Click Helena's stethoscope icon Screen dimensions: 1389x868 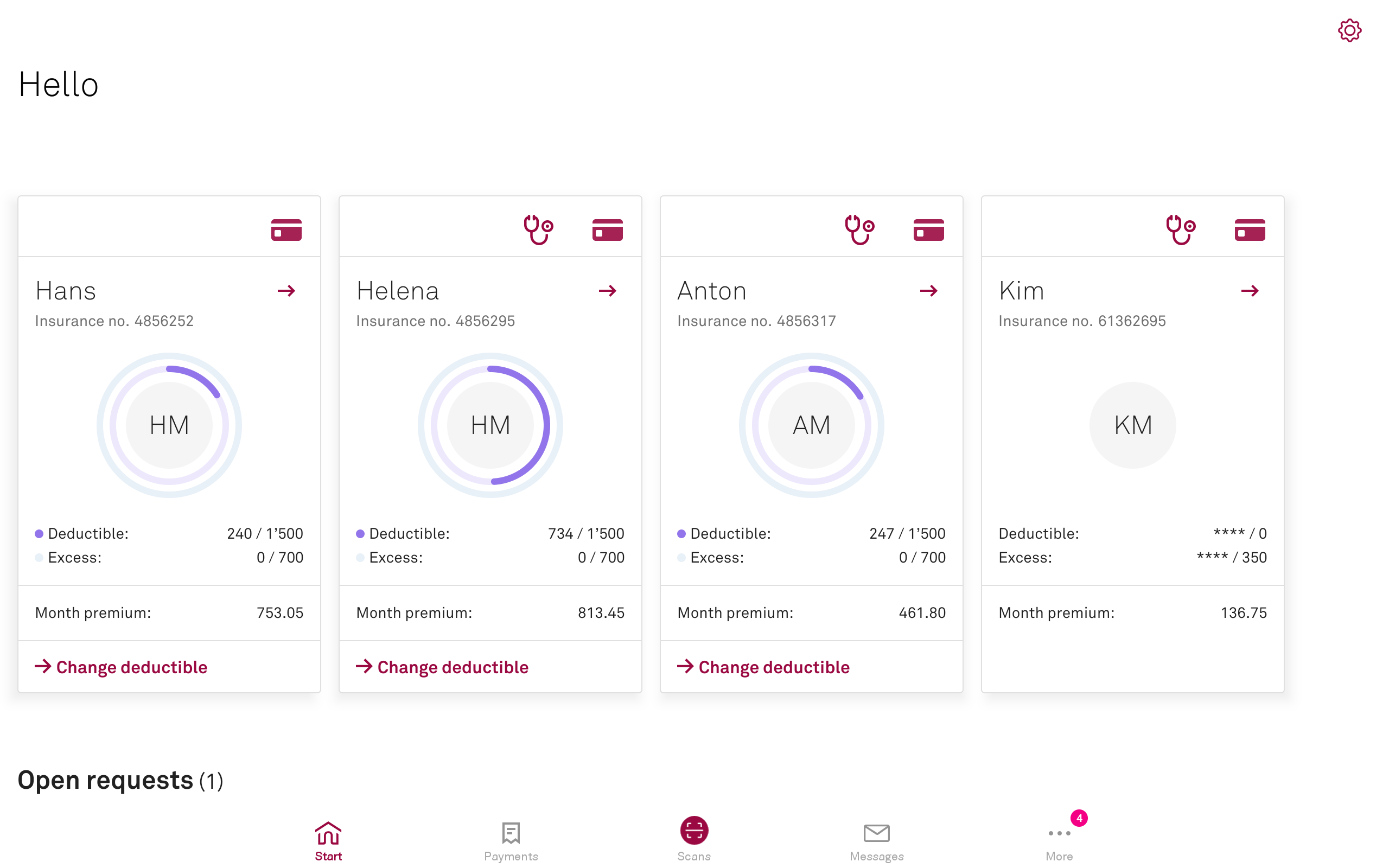click(538, 229)
